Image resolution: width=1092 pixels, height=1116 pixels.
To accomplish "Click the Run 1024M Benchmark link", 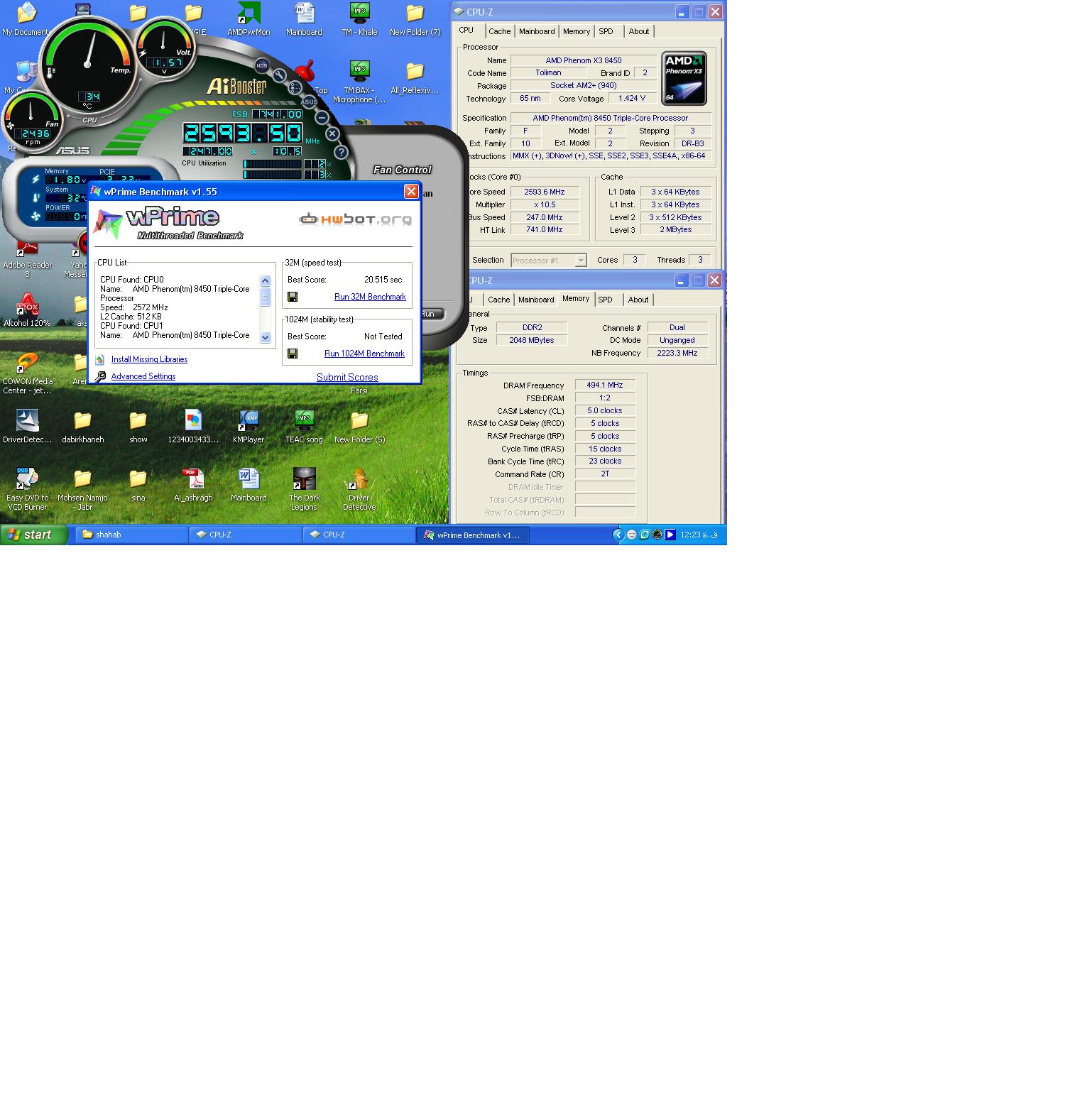I will pos(364,354).
